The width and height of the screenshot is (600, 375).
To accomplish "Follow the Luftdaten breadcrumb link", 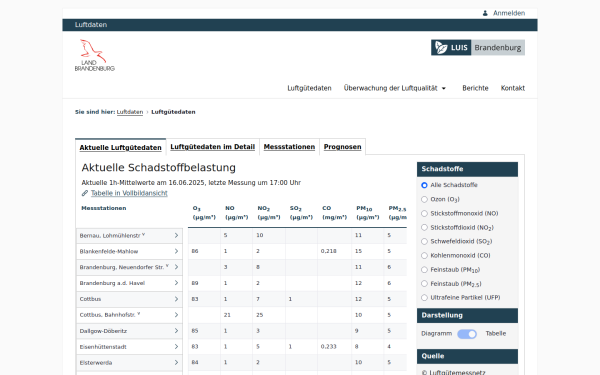I will [x=130, y=112].
